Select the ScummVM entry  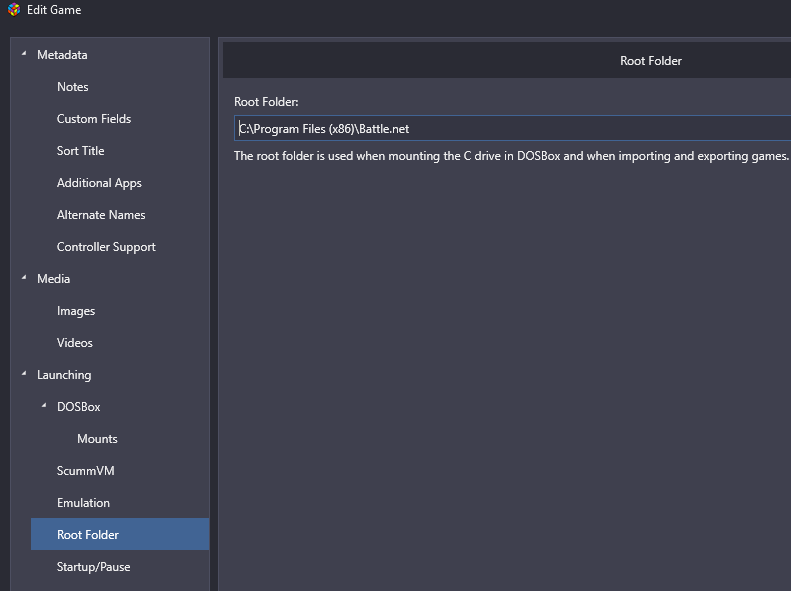pyautogui.click(x=86, y=471)
